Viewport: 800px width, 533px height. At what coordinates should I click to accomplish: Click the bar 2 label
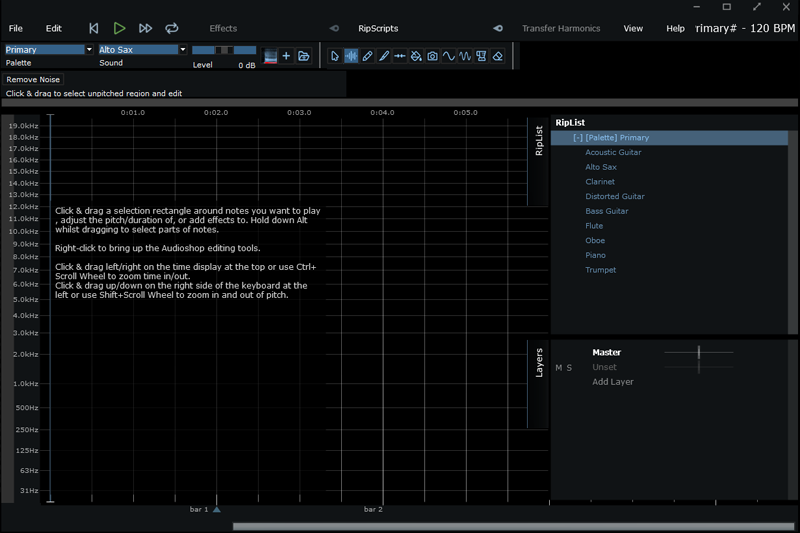(373, 510)
